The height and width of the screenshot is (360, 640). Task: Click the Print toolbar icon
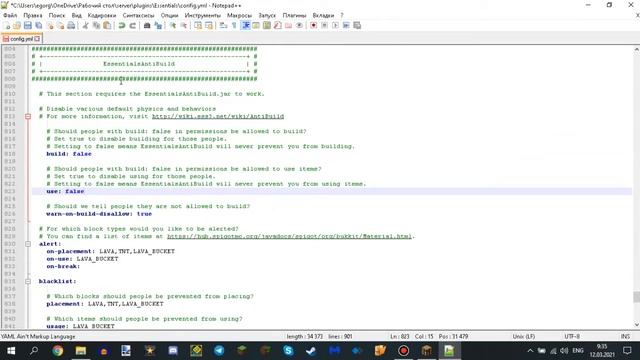click(71, 26)
